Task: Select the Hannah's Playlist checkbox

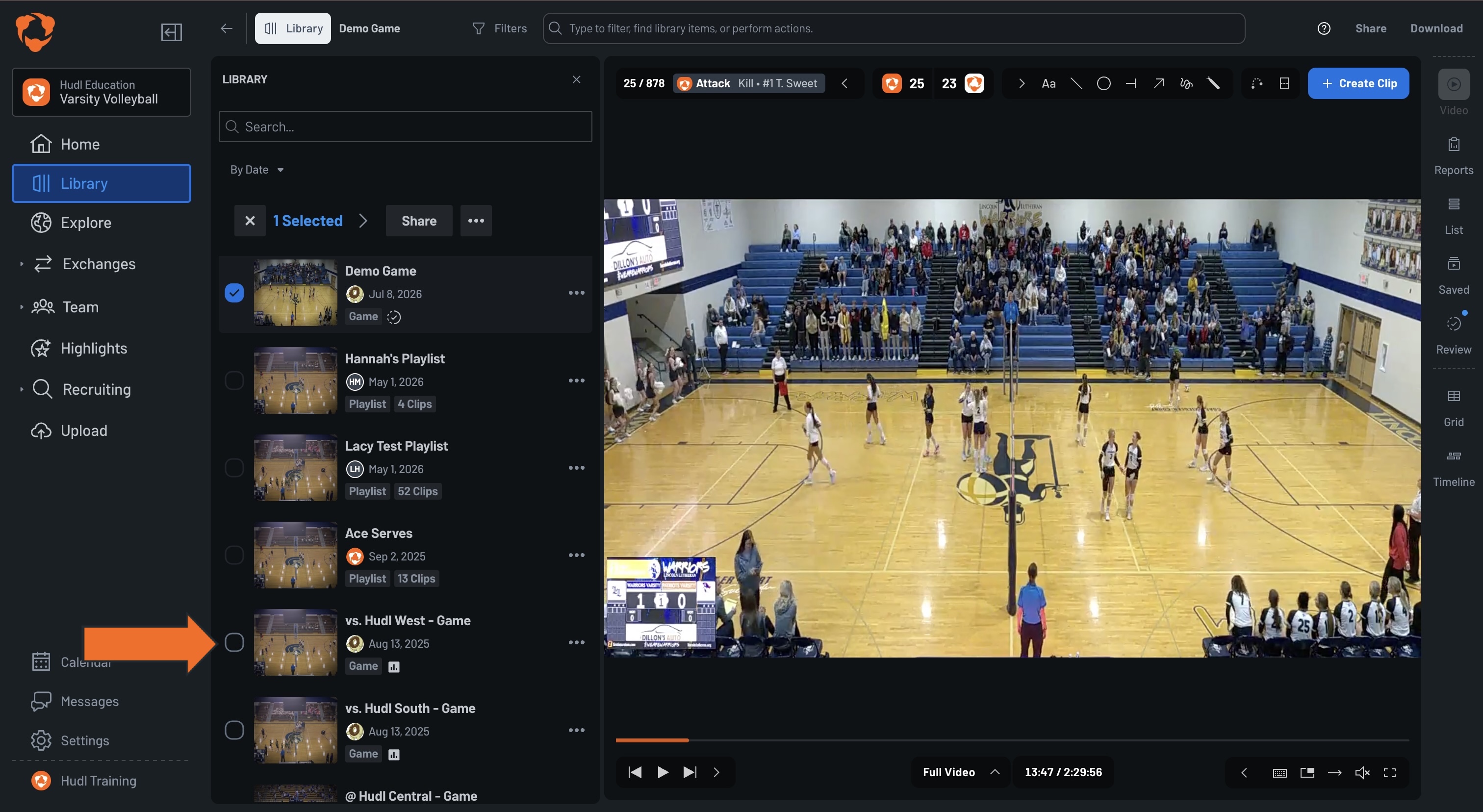Action: (x=234, y=381)
